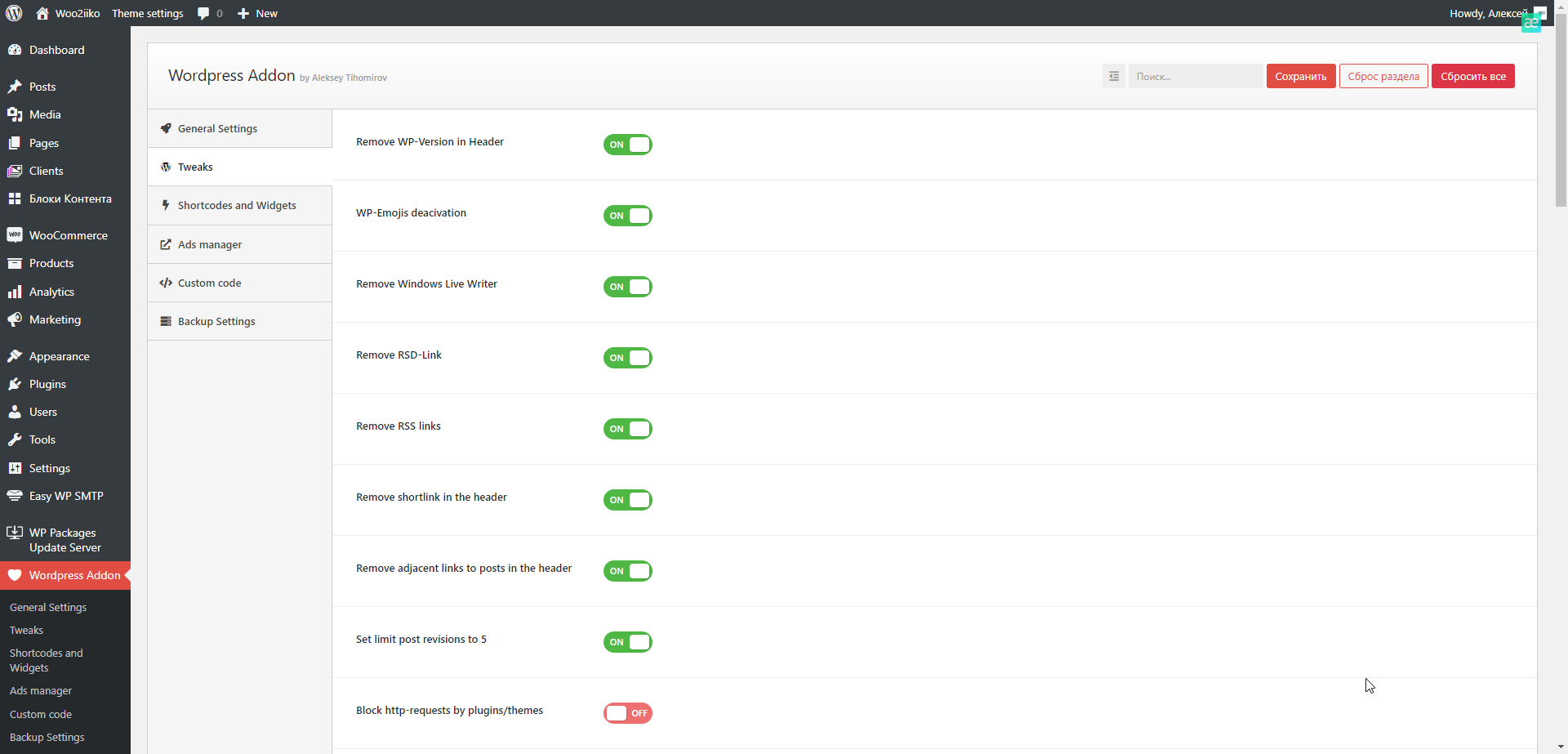This screenshot has width=1568, height=754.
Task: Toggle Remove RSD-Link switch
Action: point(628,358)
